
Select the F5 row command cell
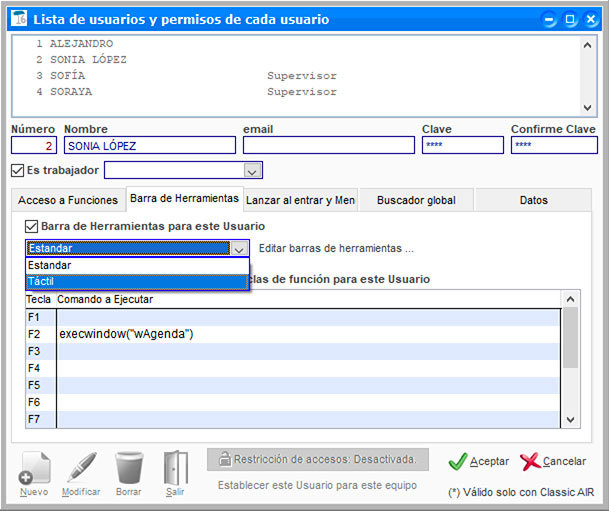click(308, 385)
